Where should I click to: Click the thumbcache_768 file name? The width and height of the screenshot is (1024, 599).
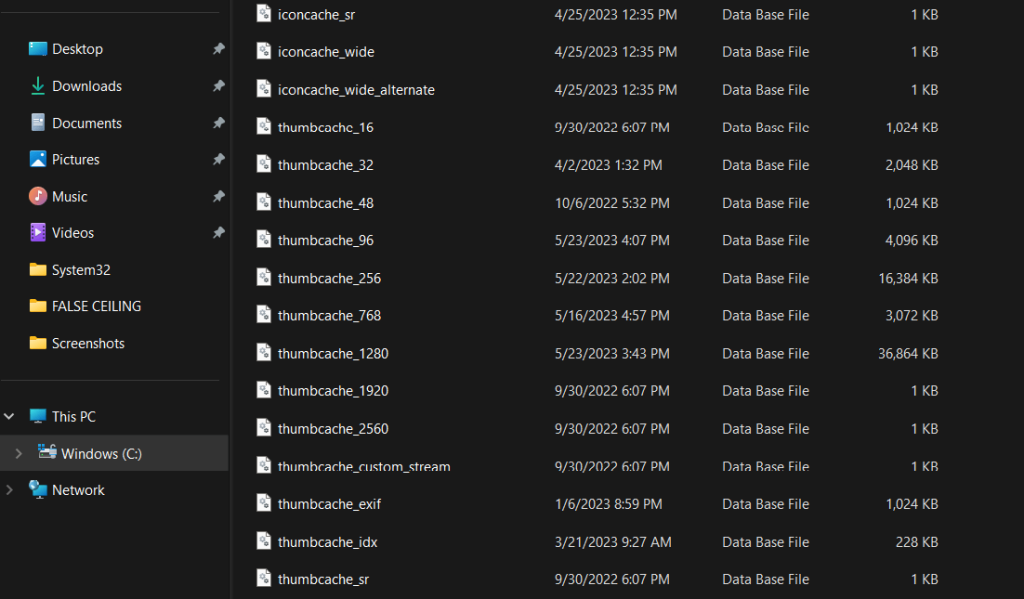[329, 316]
